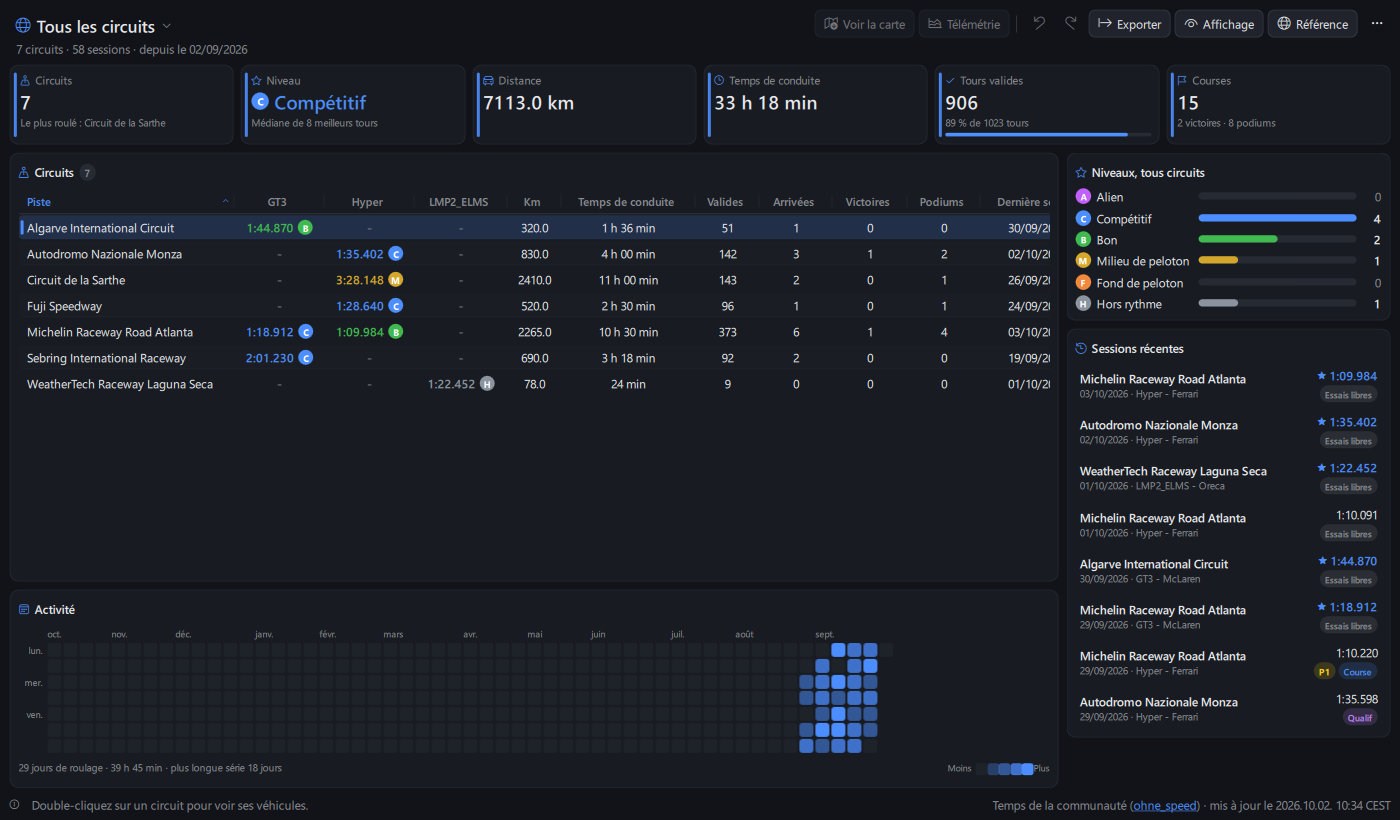The width and height of the screenshot is (1400, 820).
Task: Select the Fuji Speedway row
Action: 535,306
